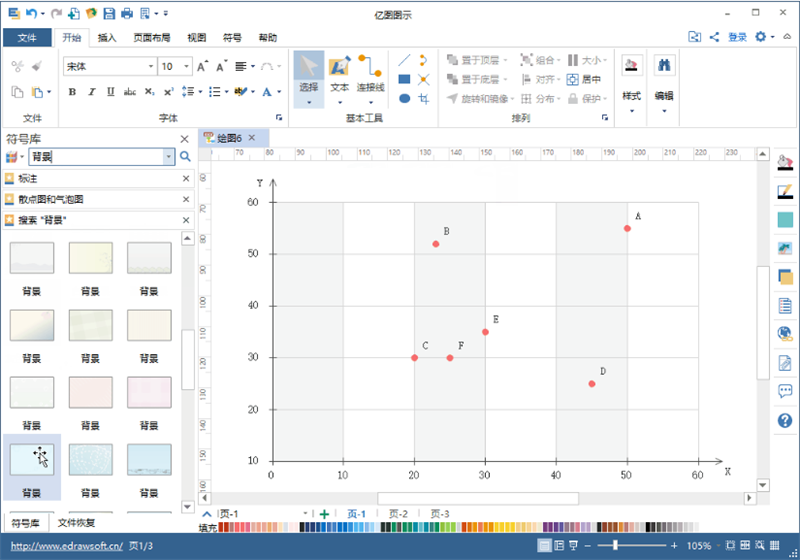This screenshot has width=800, height=560.
Task: Open the 样式 styles gallery
Action: (631, 84)
